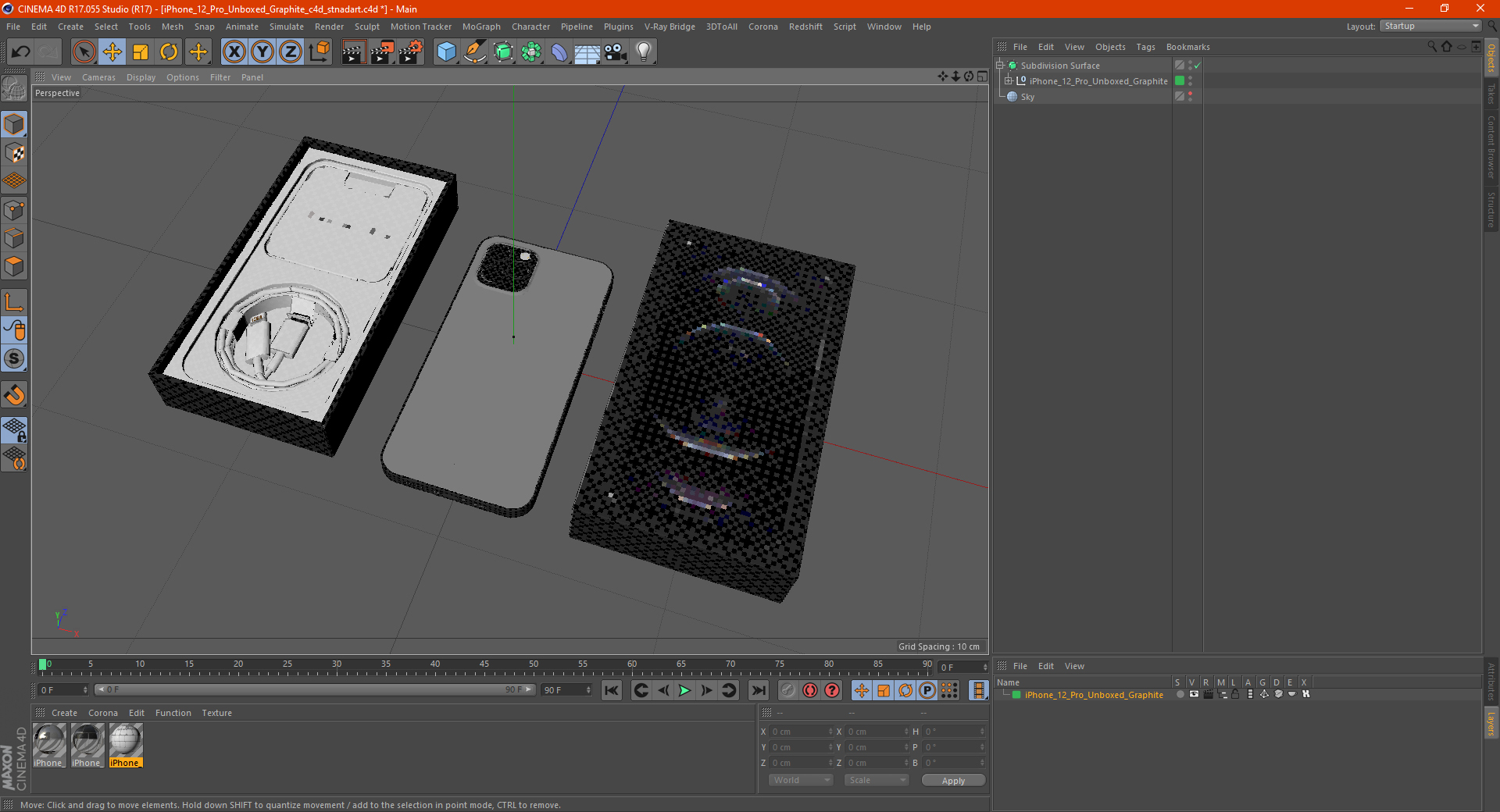The width and height of the screenshot is (1500, 812).
Task: Activate the Scale tool icon
Action: tap(141, 52)
